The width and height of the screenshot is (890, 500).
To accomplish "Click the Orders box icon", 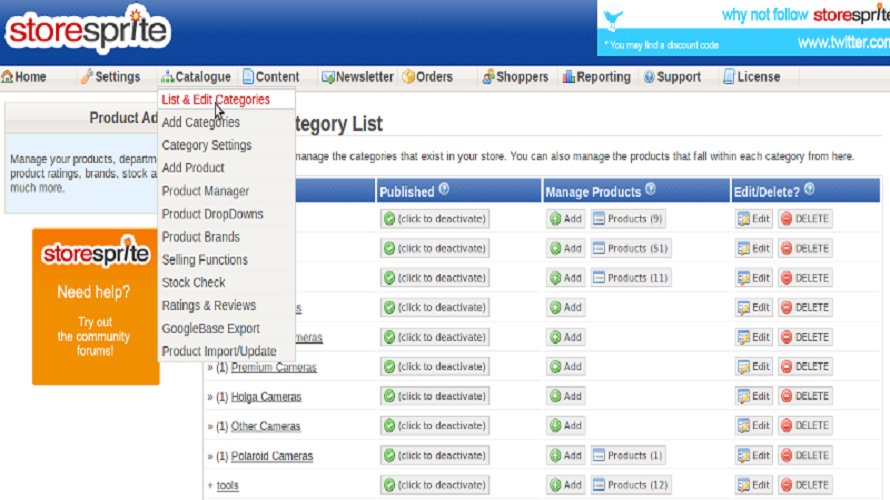I will point(409,77).
